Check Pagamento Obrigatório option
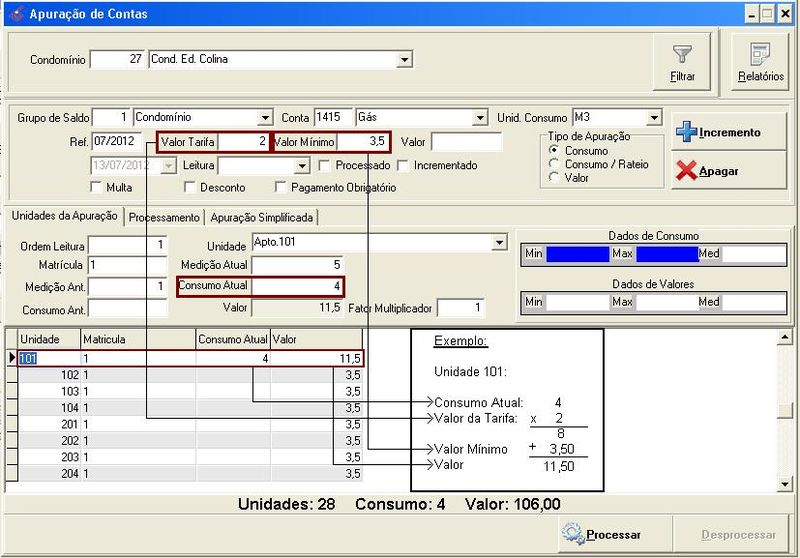The image size is (800, 558). 280,187
